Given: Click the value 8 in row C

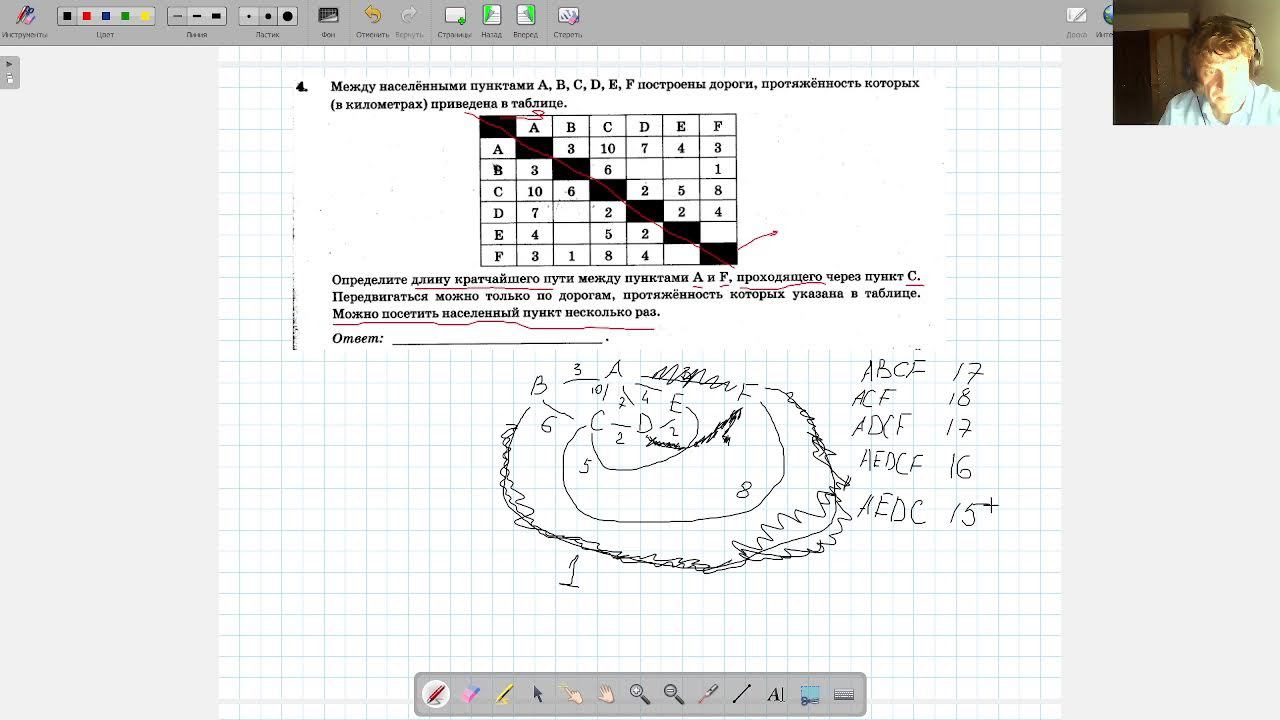Looking at the screenshot, I should click(718, 191).
